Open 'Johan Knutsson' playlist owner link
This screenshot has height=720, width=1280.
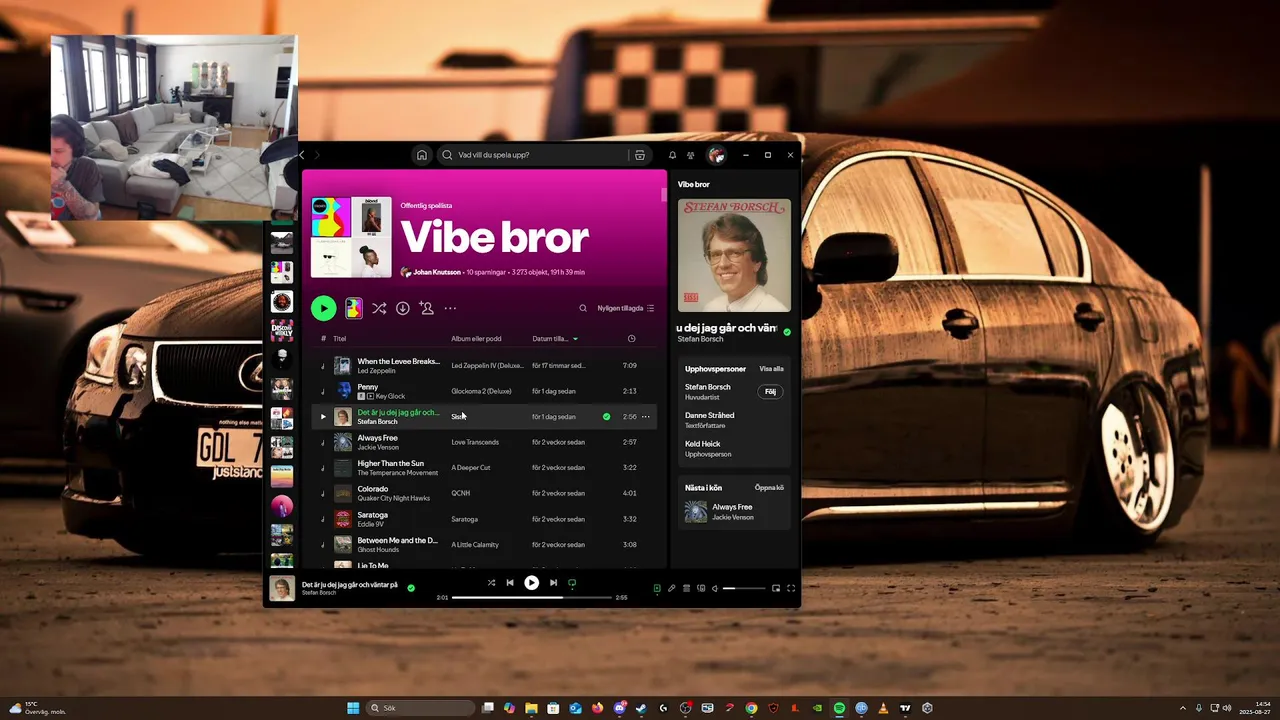click(437, 272)
